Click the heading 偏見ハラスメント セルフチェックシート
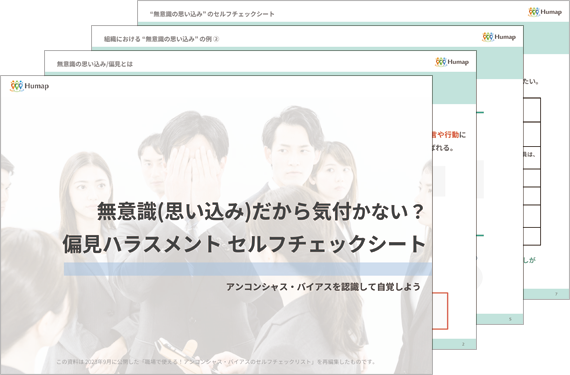The height and width of the screenshot is (375, 570). coord(244,244)
